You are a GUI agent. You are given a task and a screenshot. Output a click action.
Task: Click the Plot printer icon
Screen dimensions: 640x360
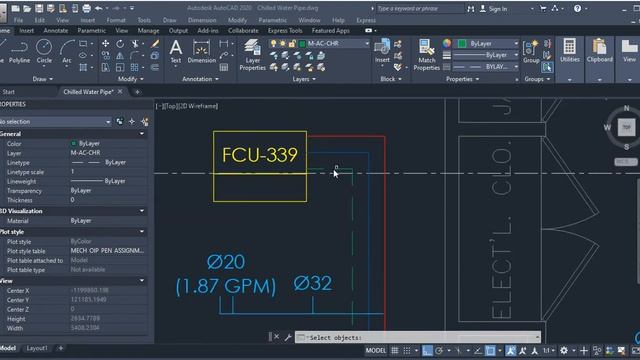point(87,8)
